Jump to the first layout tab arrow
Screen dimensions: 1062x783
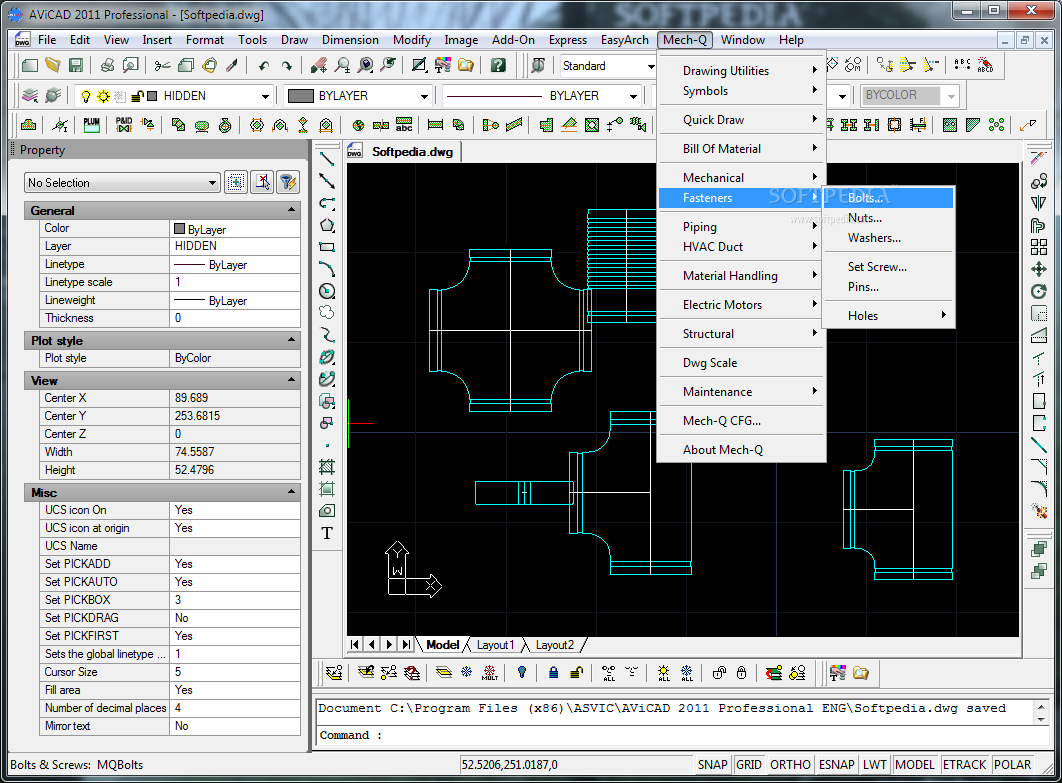pyautogui.click(x=355, y=644)
